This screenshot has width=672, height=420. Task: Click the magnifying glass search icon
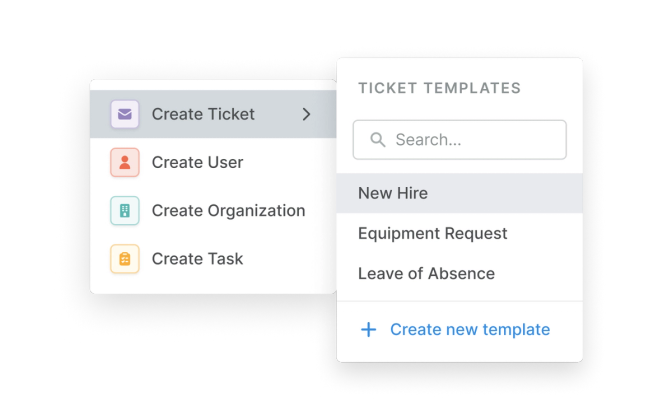[x=377, y=140]
